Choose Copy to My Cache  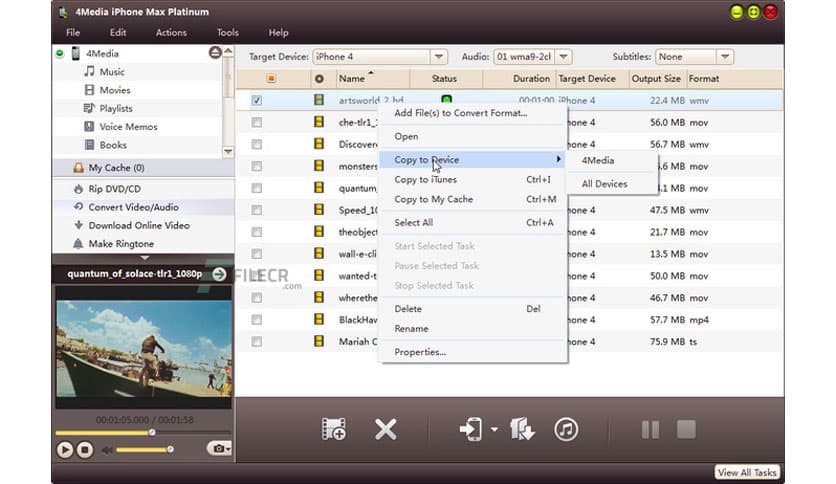473,199
